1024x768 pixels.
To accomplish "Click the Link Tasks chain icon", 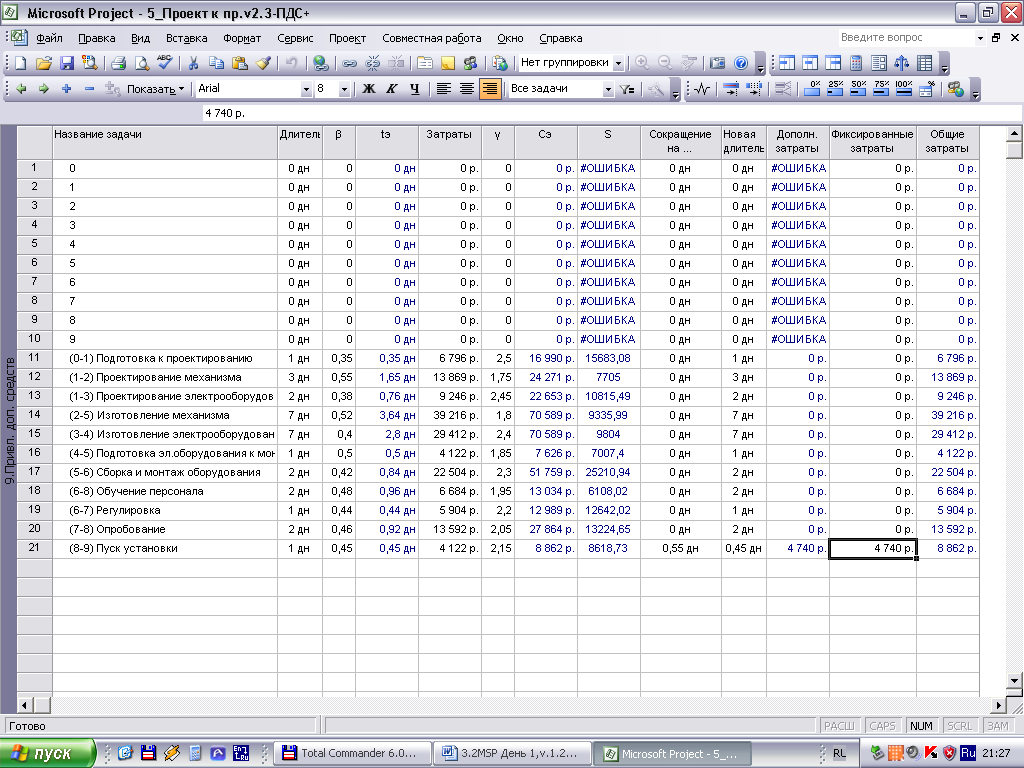I will pos(350,63).
